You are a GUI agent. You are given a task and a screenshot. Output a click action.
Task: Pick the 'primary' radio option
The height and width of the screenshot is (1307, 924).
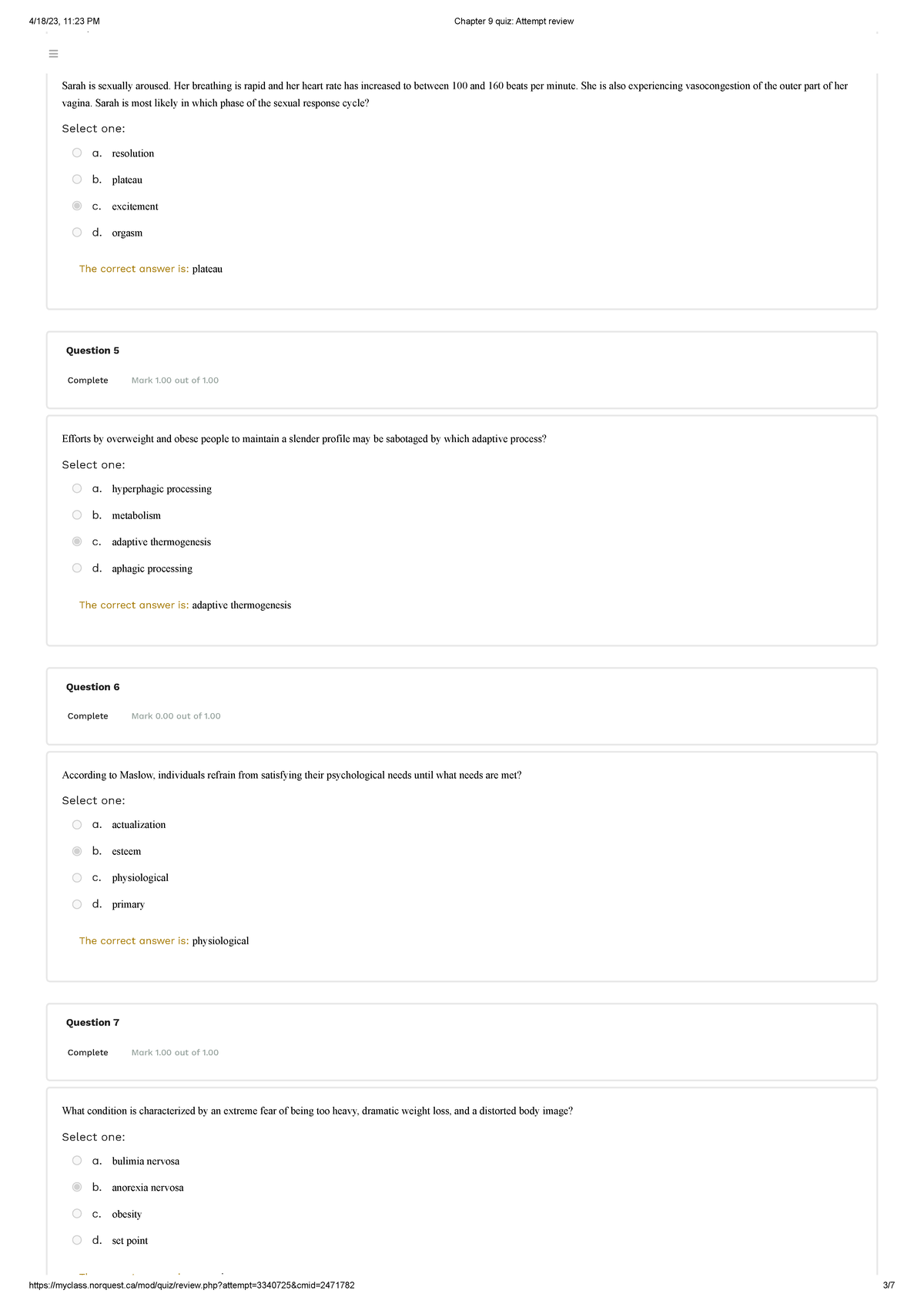[77, 904]
